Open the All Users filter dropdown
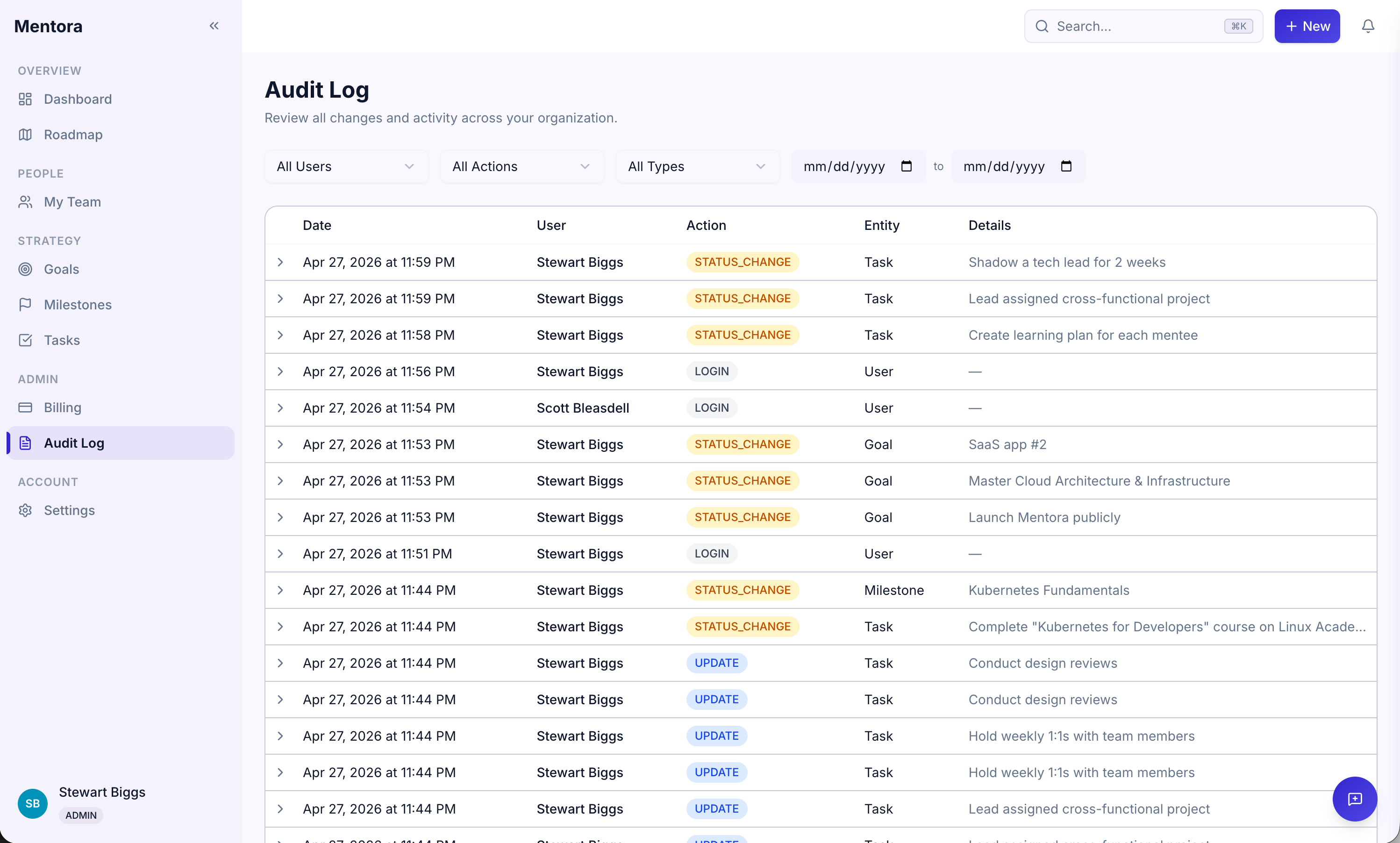The width and height of the screenshot is (1400, 843). pyautogui.click(x=346, y=166)
